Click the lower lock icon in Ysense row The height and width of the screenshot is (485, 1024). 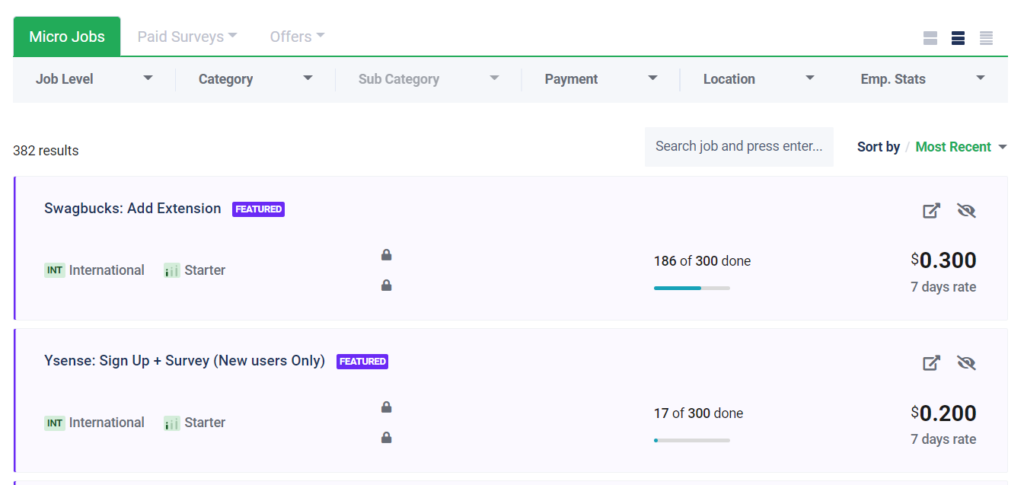point(387,437)
